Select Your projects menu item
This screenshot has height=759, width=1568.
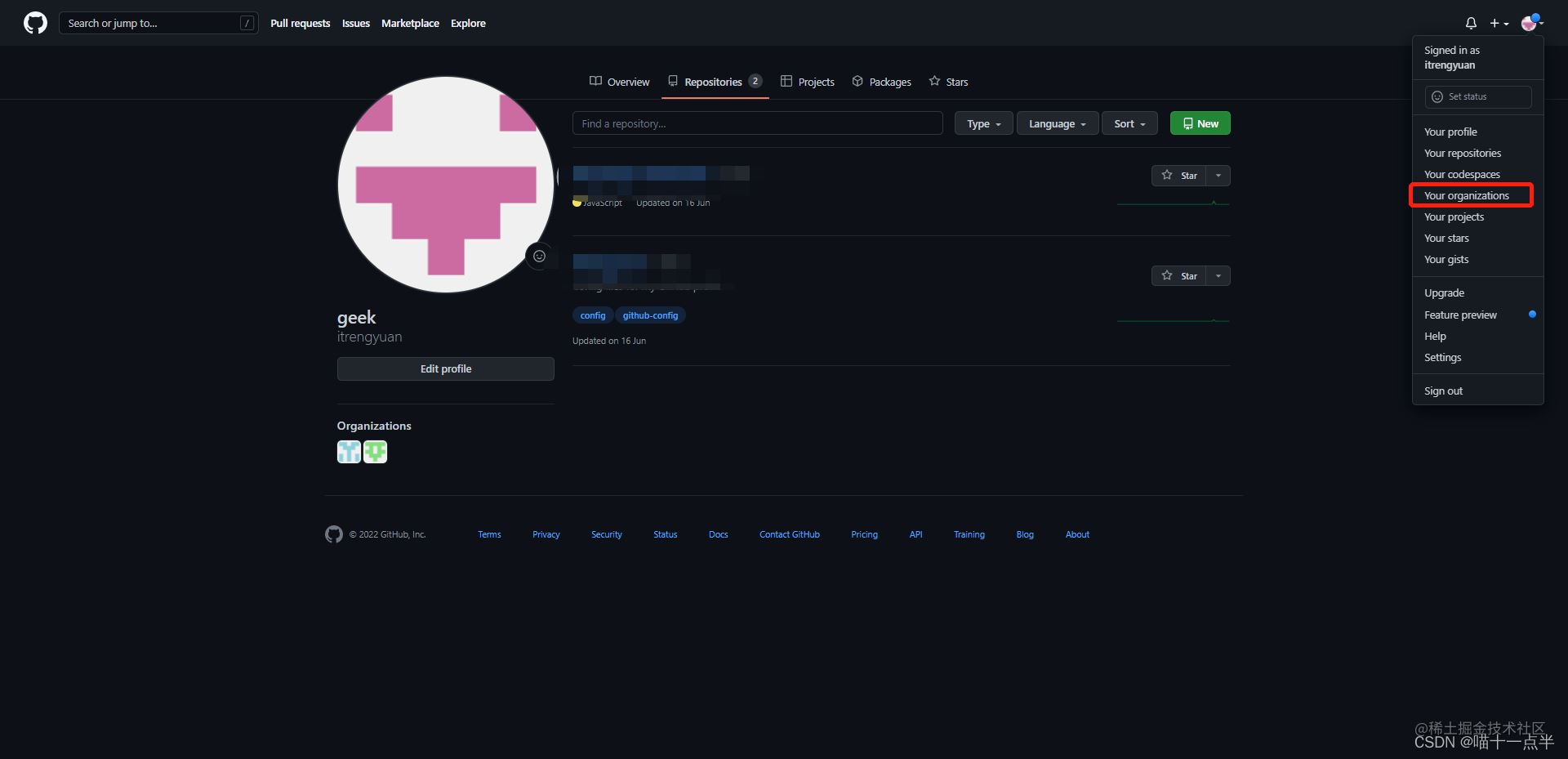pyautogui.click(x=1478, y=217)
